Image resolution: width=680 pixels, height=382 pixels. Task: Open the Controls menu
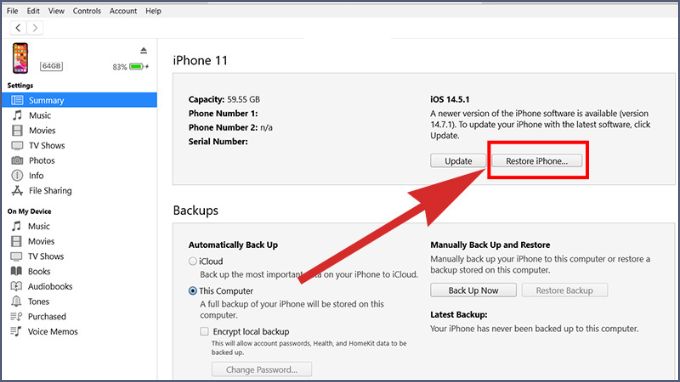point(87,11)
